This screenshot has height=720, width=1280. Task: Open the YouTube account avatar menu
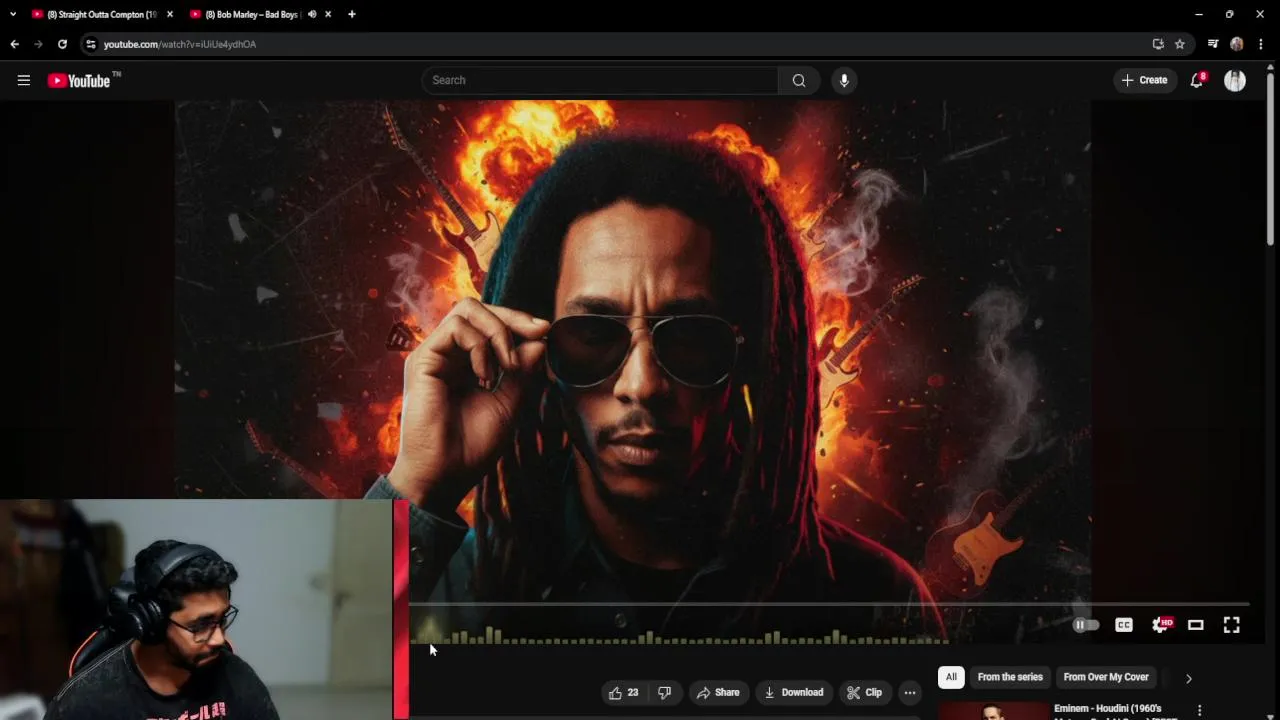point(1235,80)
